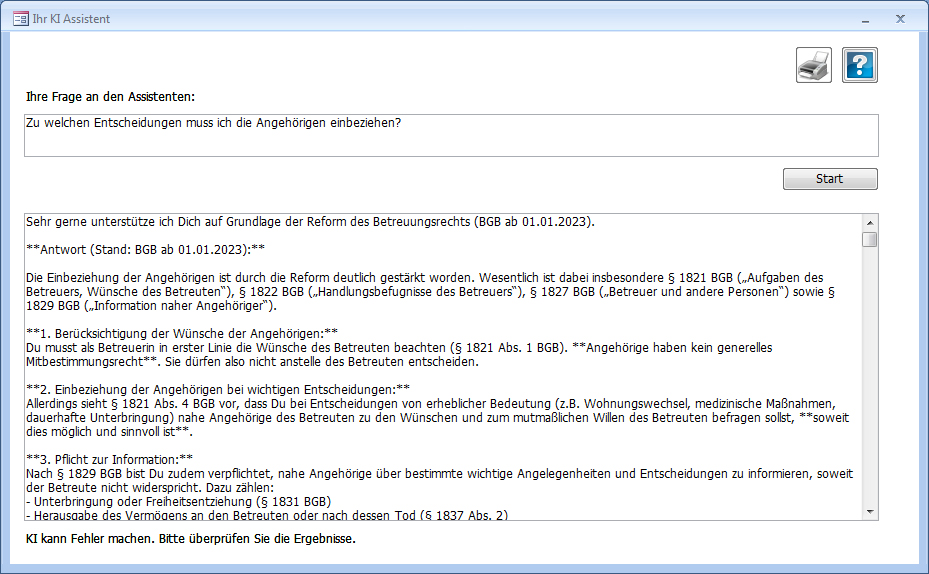The width and height of the screenshot is (929, 574).
Task: Click question text 'Zu welchen Entscheidungen muss ich'
Action: pos(121,123)
